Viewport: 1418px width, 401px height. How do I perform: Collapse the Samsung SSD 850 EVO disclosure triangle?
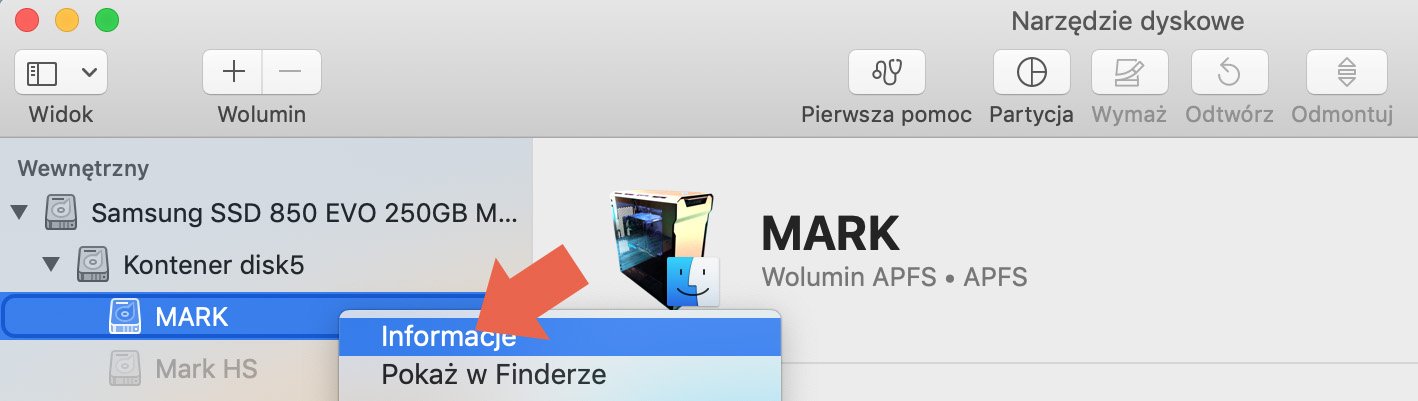click(18, 212)
